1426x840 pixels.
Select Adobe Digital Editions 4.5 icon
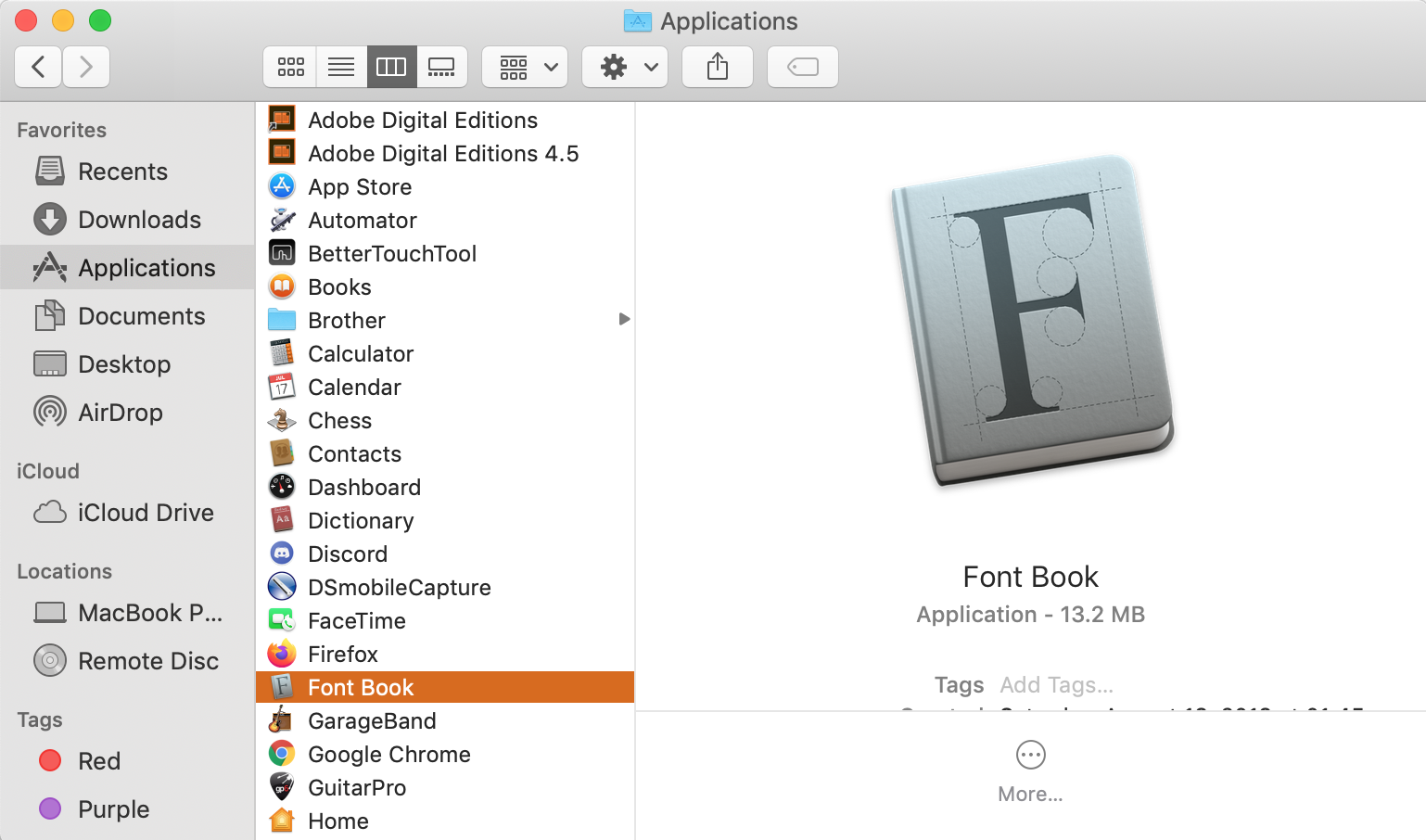pyautogui.click(x=282, y=153)
